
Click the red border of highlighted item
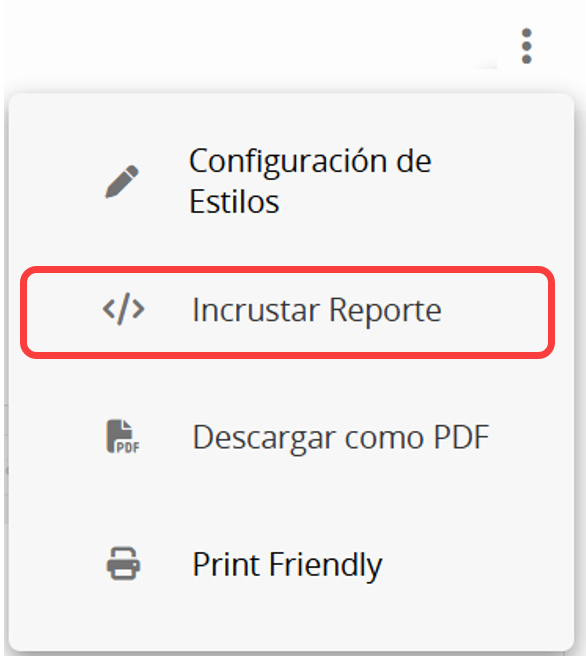(287, 270)
